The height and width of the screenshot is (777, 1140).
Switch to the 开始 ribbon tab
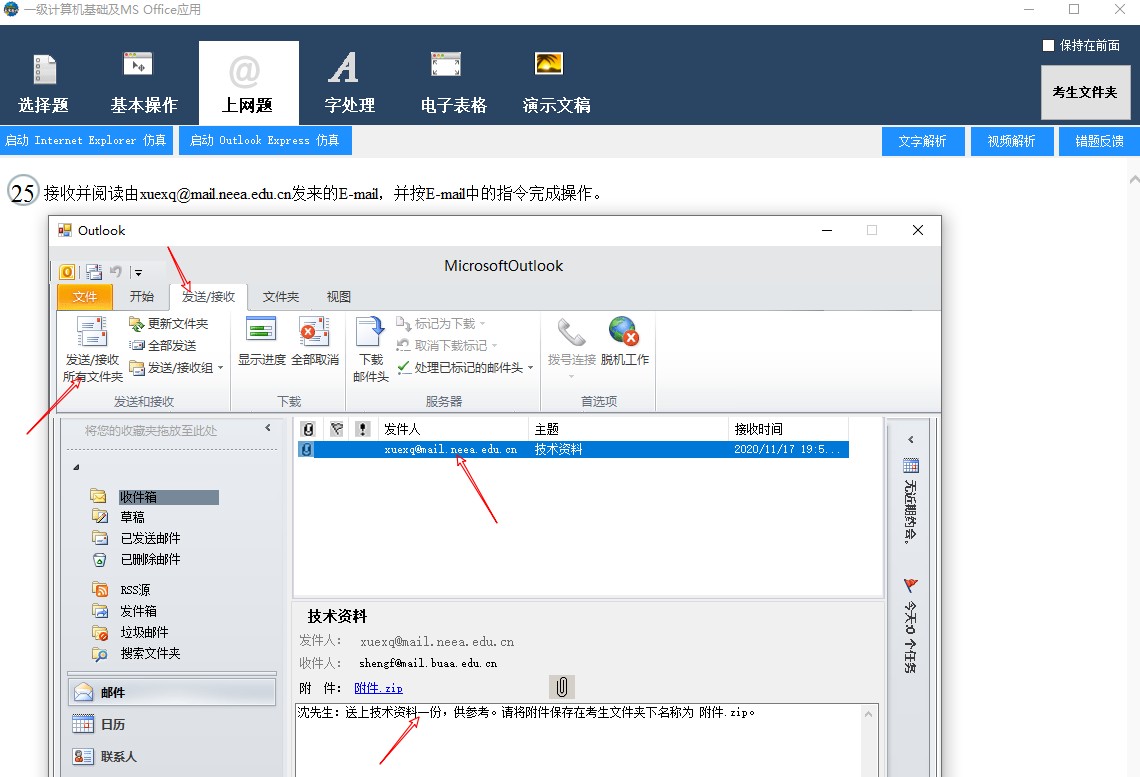[142, 297]
